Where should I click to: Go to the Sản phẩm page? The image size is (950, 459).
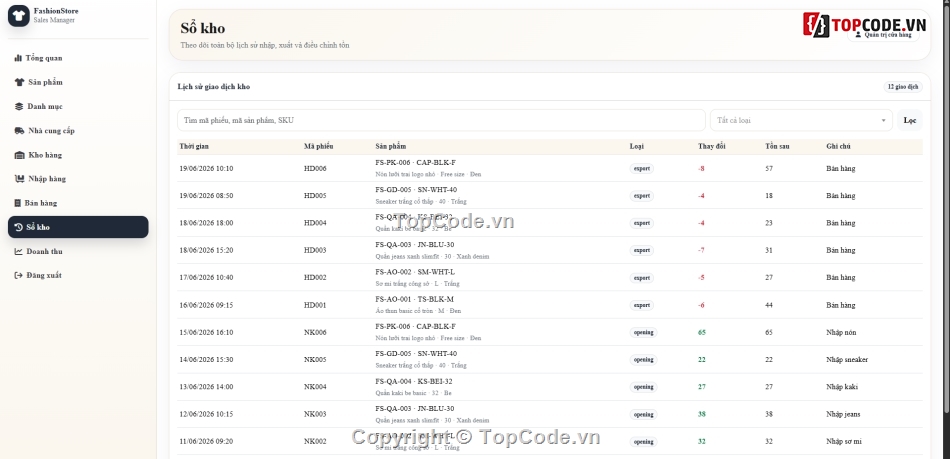click(78, 82)
